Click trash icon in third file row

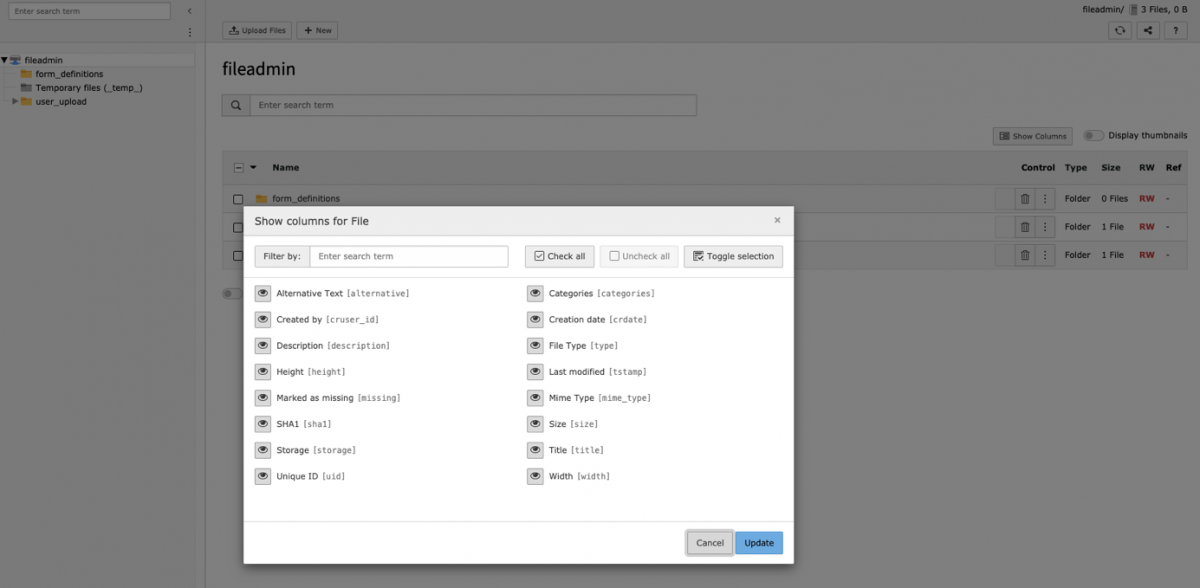[x=1025, y=255]
